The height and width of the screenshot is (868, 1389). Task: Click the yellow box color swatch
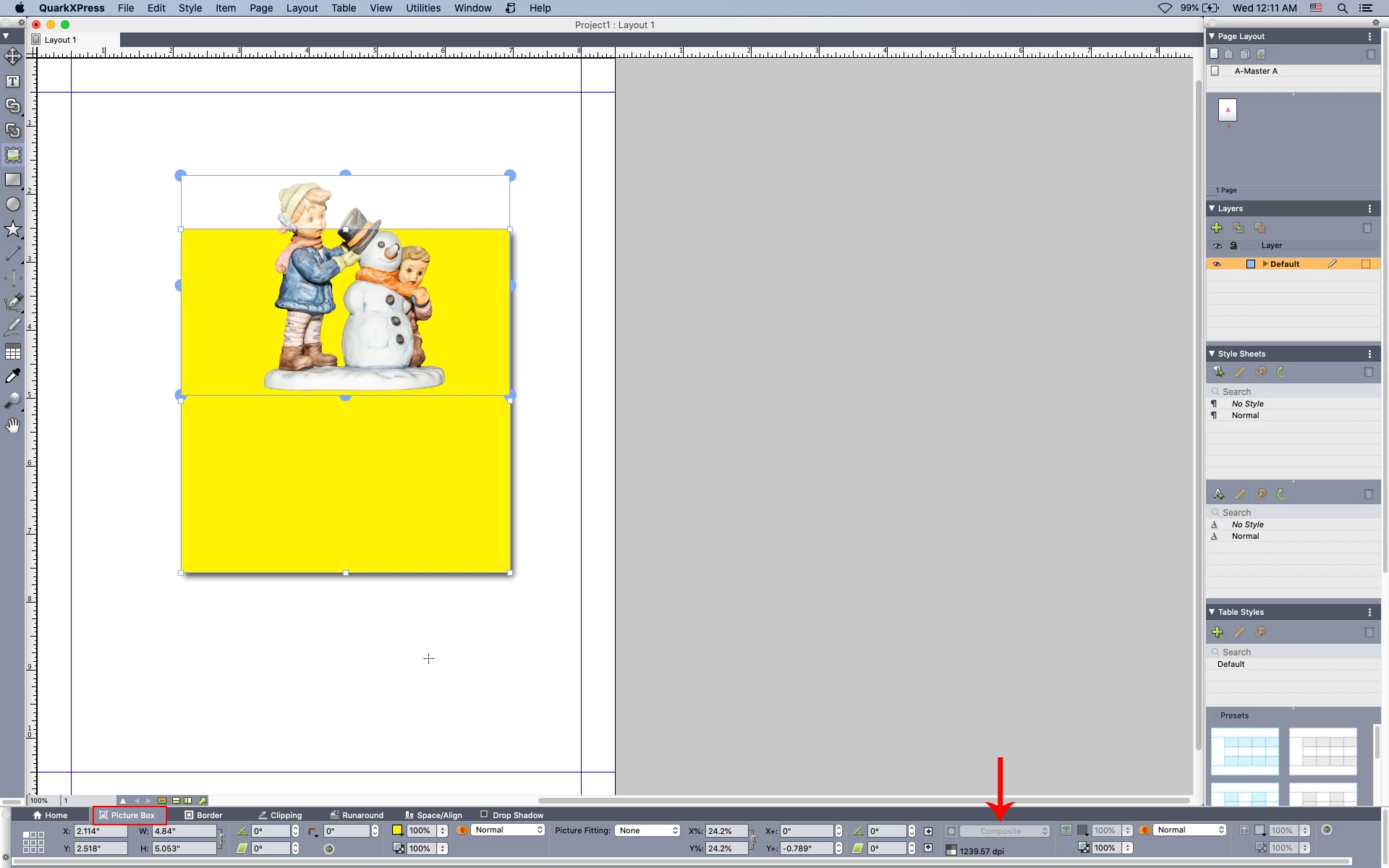tap(397, 830)
